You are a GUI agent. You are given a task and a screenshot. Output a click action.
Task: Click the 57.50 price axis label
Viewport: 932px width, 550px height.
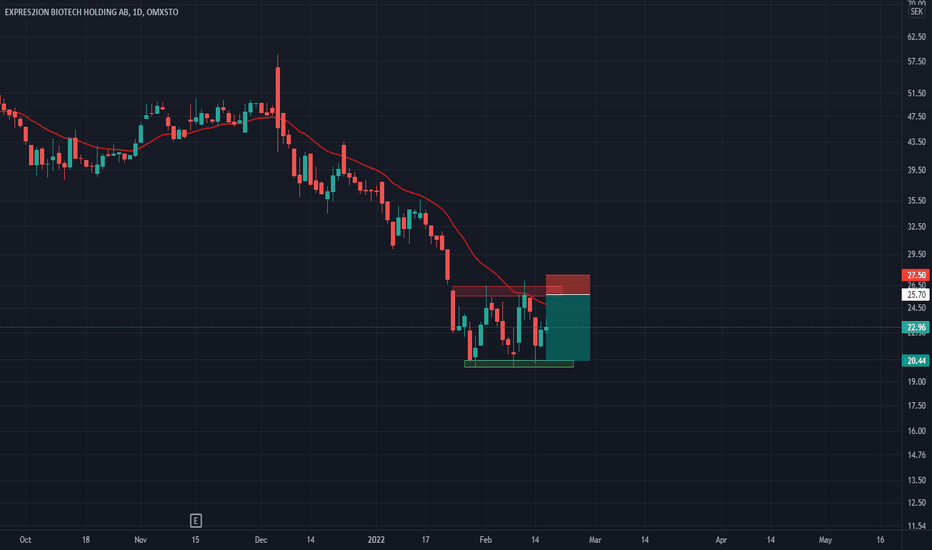pyautogui.click(x=917, y=61)
